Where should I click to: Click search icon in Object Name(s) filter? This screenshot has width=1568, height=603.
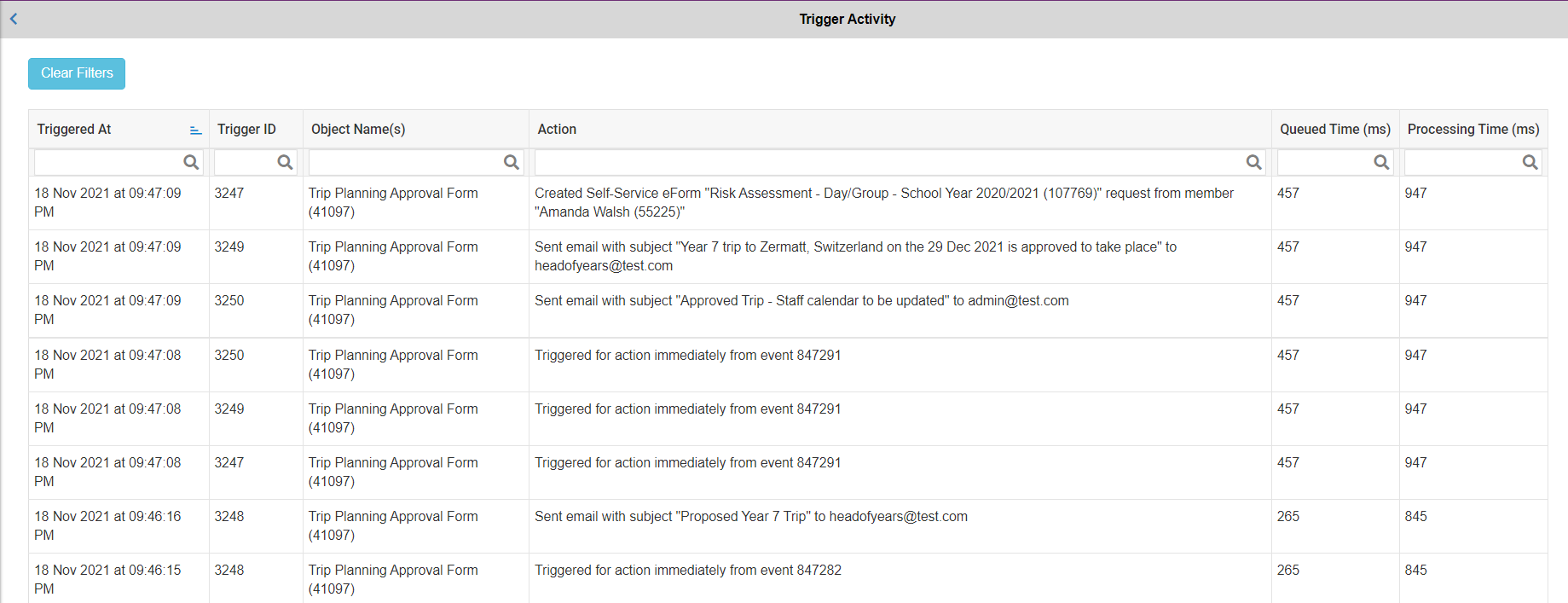pos(511,162)
